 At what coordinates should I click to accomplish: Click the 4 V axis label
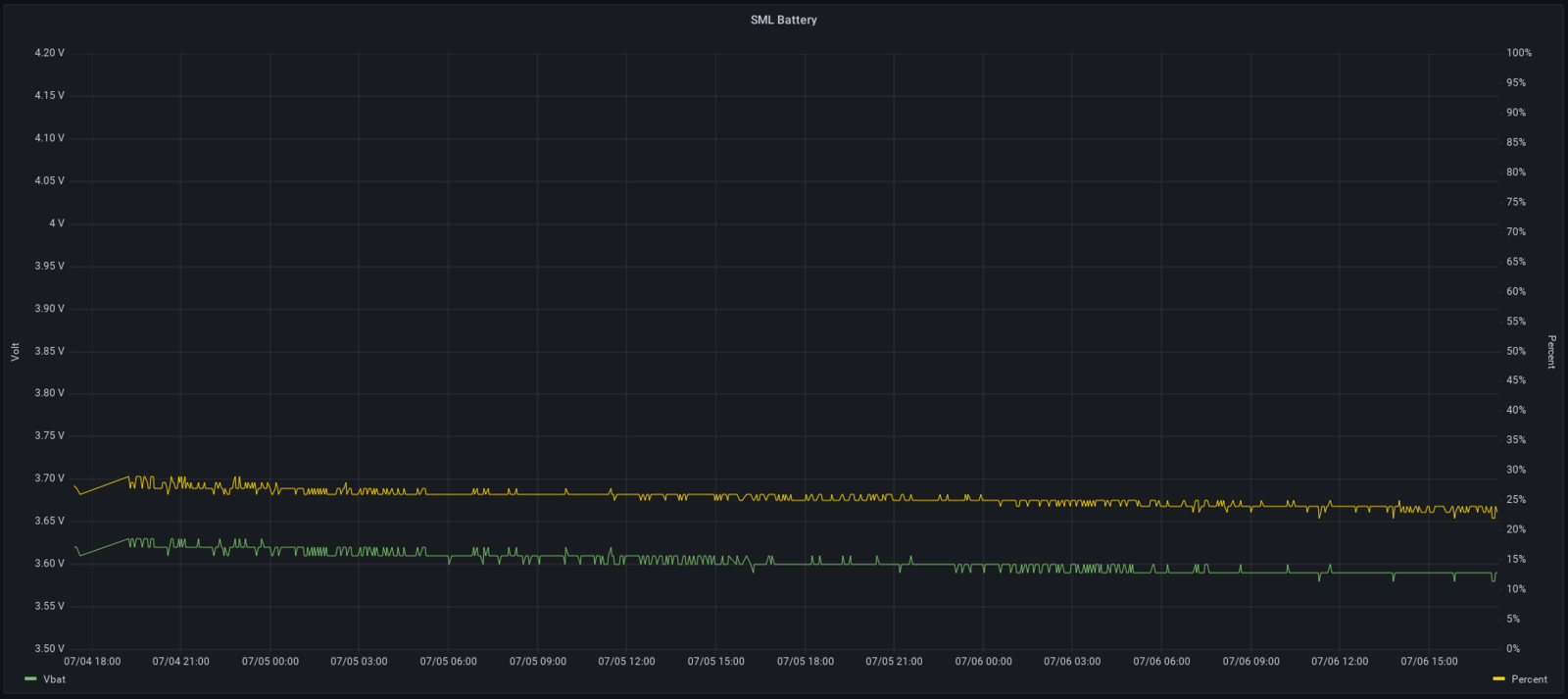click(x=57, y=224)
